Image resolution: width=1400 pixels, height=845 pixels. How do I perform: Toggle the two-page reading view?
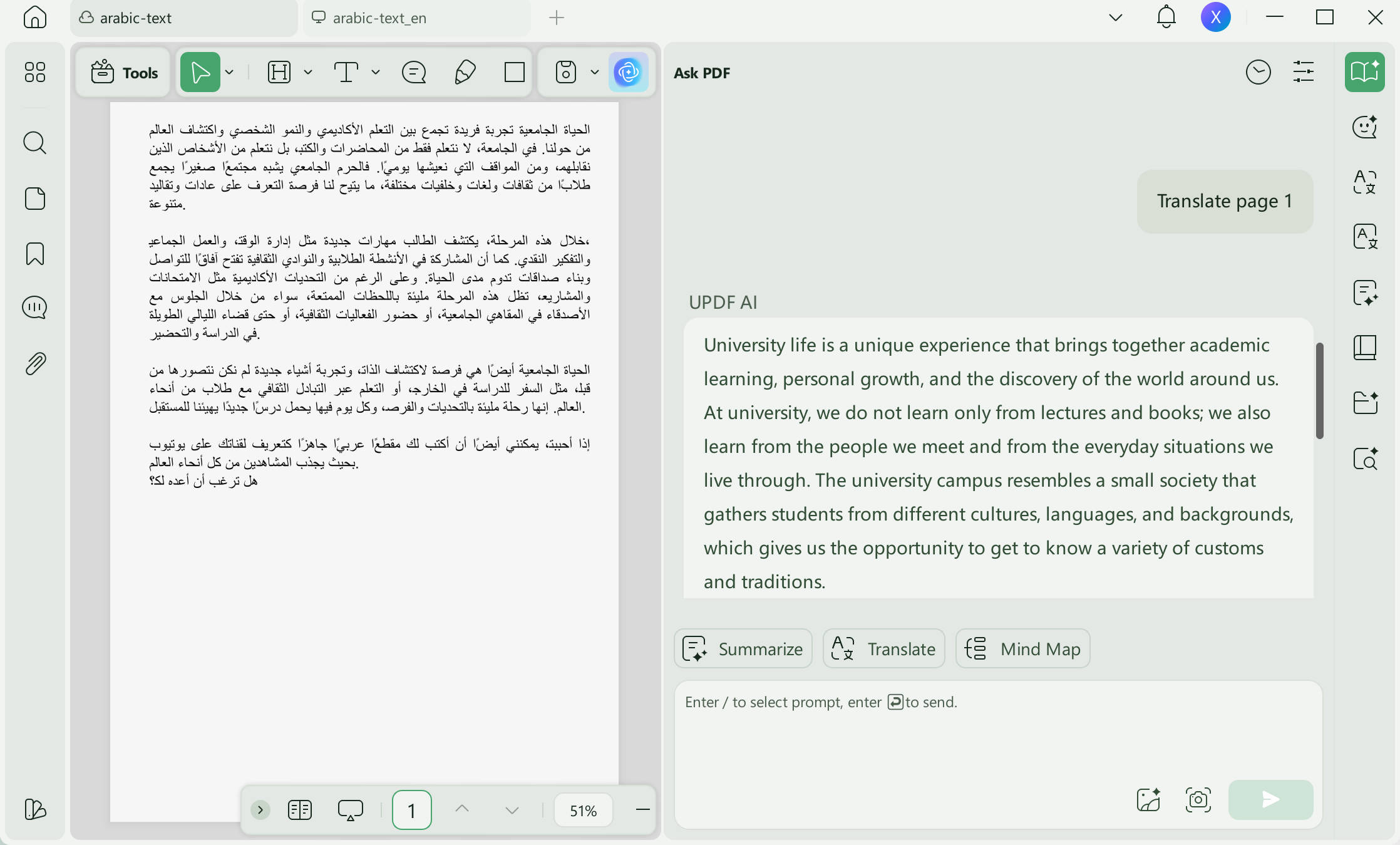pyautogui.click(x=300, y=810)
